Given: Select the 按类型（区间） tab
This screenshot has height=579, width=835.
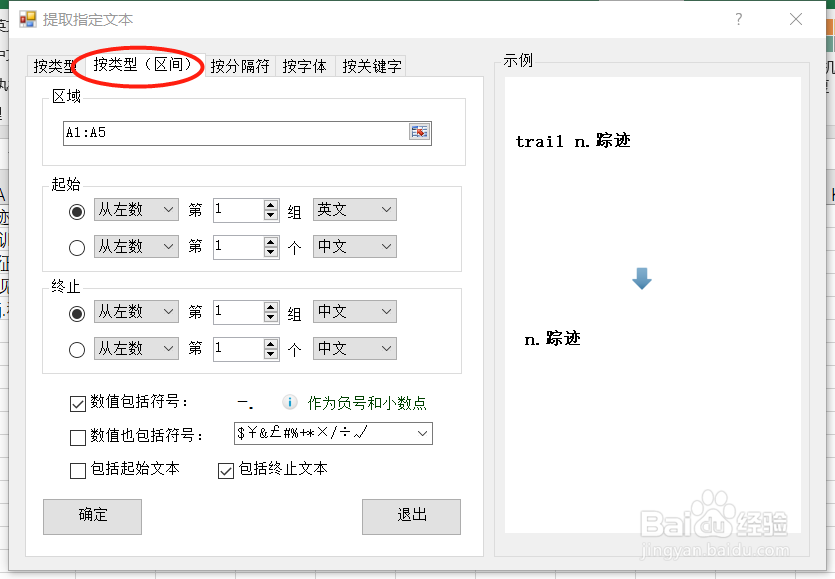Looking at the screenshot, I should click(x=142, y=64).
